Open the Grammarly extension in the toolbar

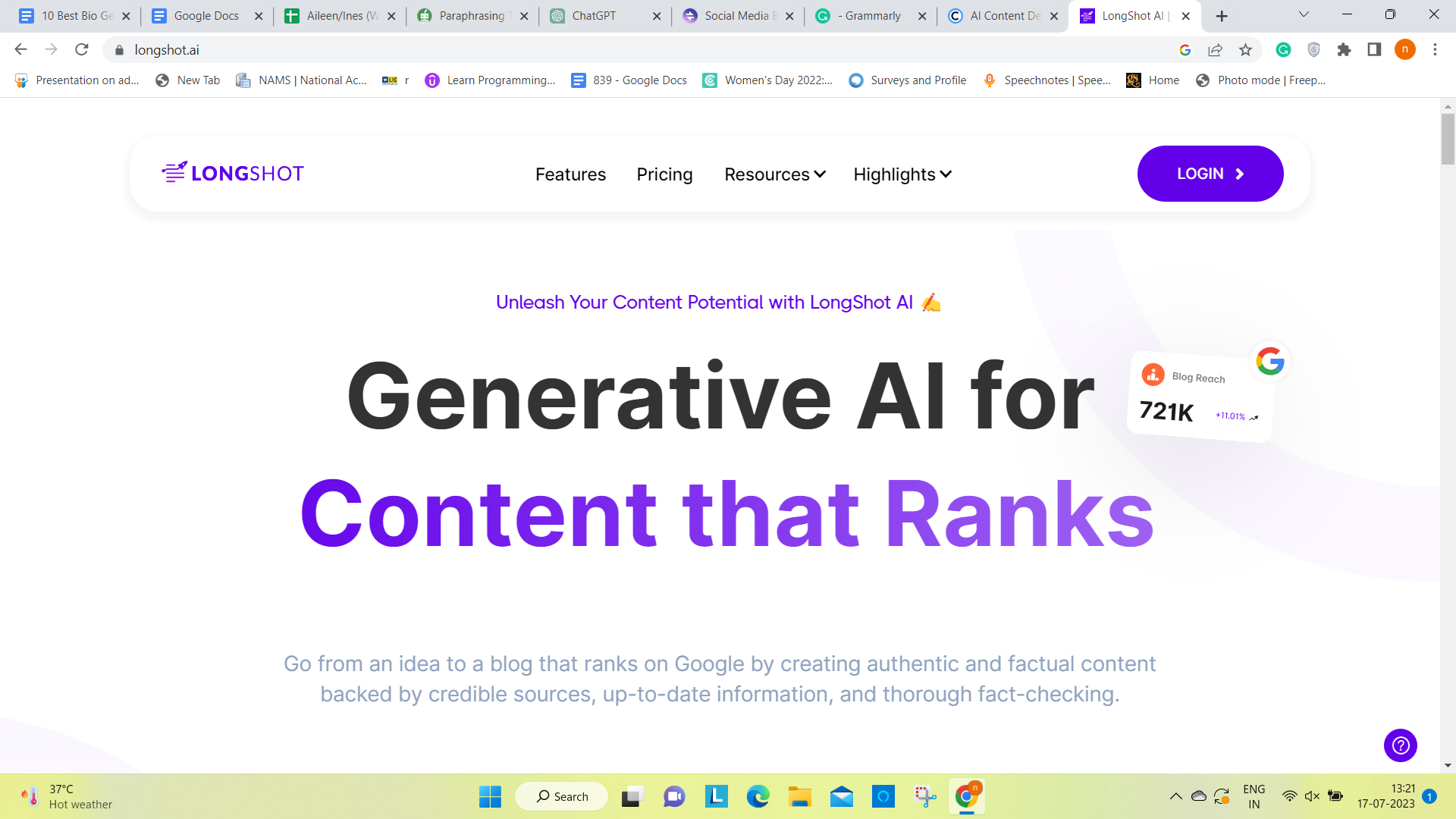(1283, 49)
